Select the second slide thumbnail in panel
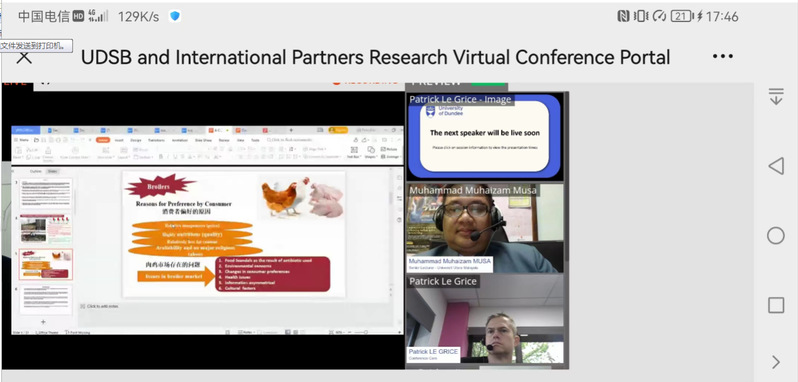The height and width of the screenshot is (382, 798). 46,229
